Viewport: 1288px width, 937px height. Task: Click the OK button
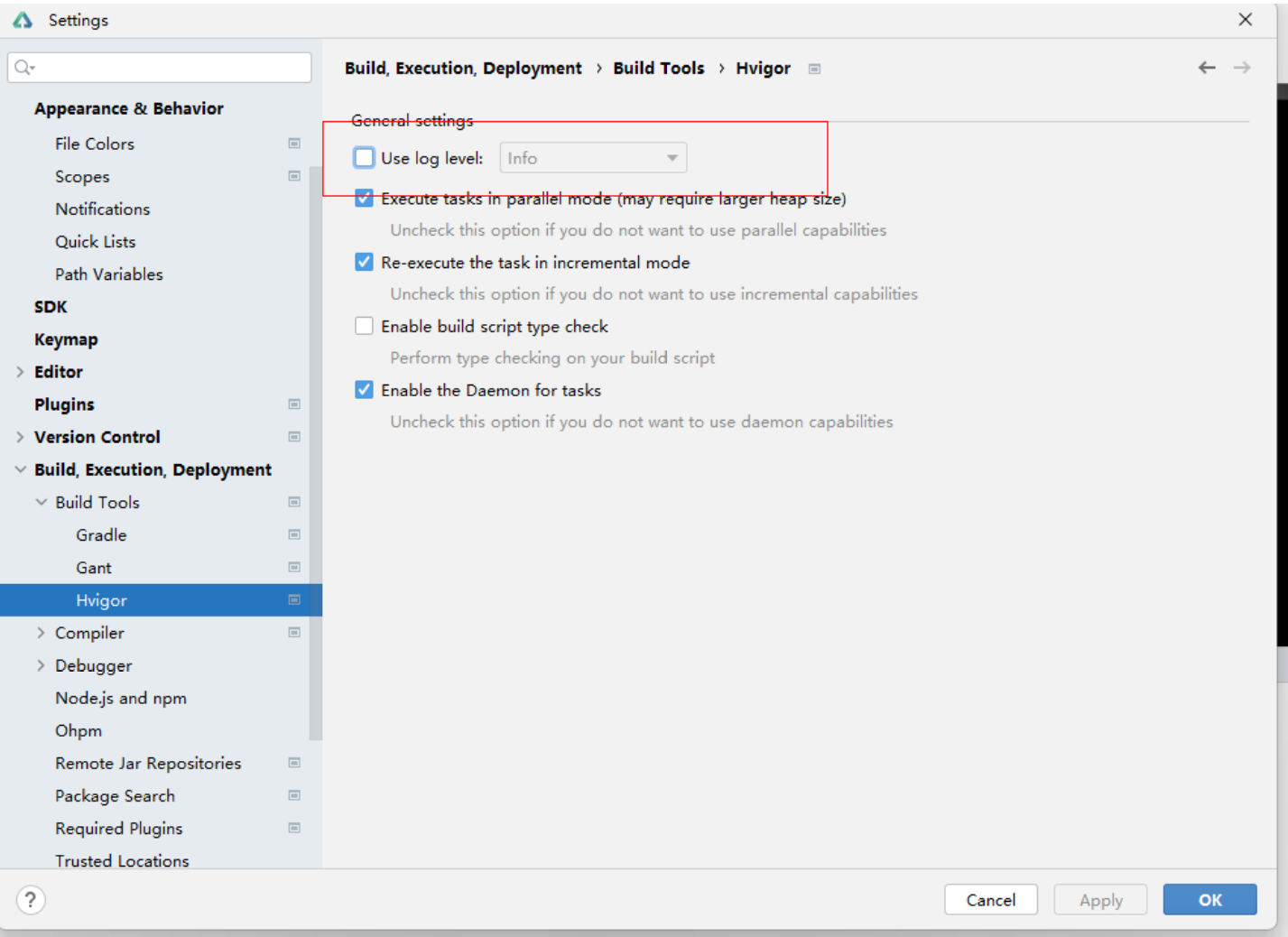coord(1210,899)
